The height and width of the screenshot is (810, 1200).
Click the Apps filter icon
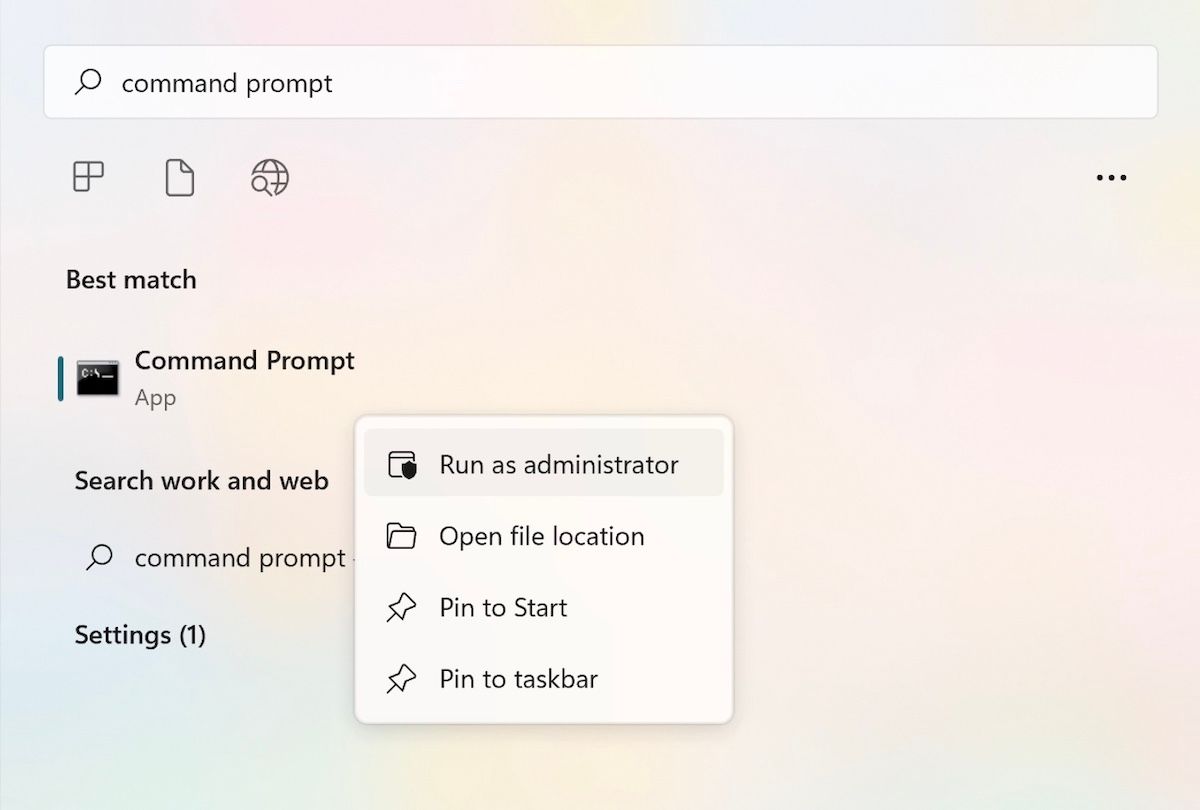tap(88, 177)
